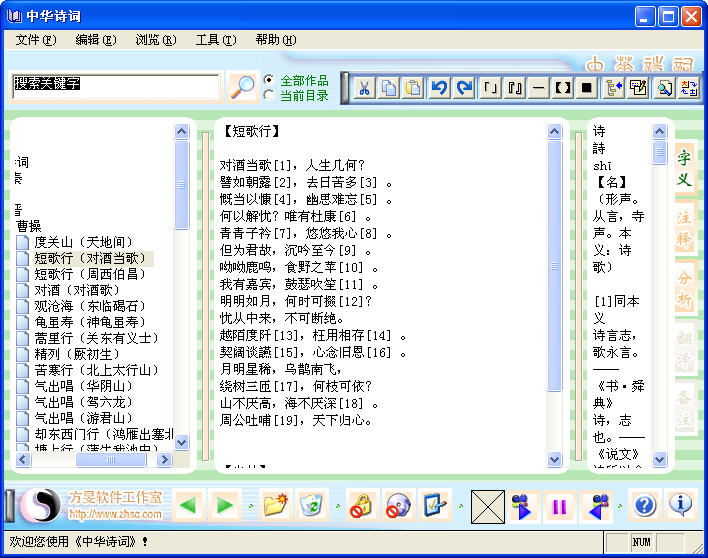Screen dimensions: 708x558
Task: Play forward with people icon
Action: [x=522, y=506]
